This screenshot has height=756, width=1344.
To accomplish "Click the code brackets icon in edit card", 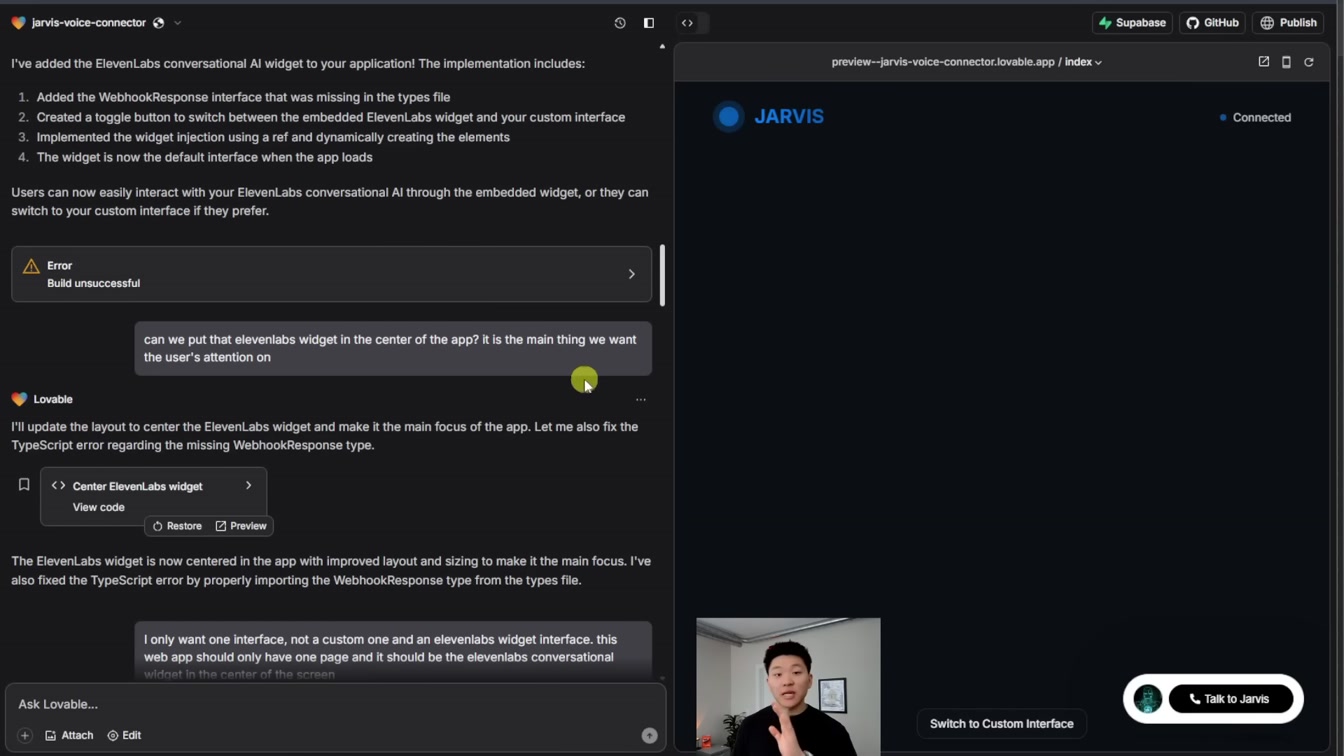I will [x=58, y=486].
